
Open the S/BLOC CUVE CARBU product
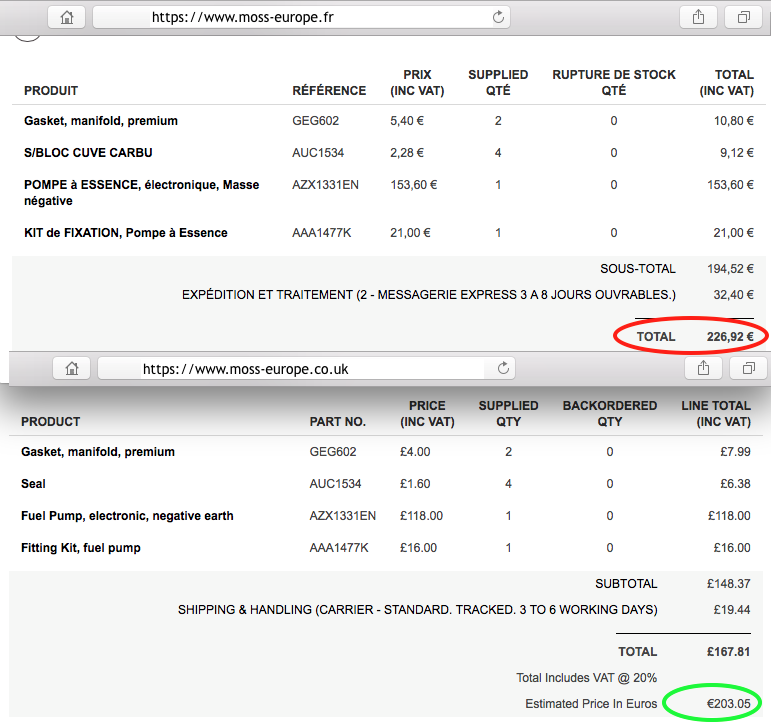pyautogui.click(x=88, y=153)
